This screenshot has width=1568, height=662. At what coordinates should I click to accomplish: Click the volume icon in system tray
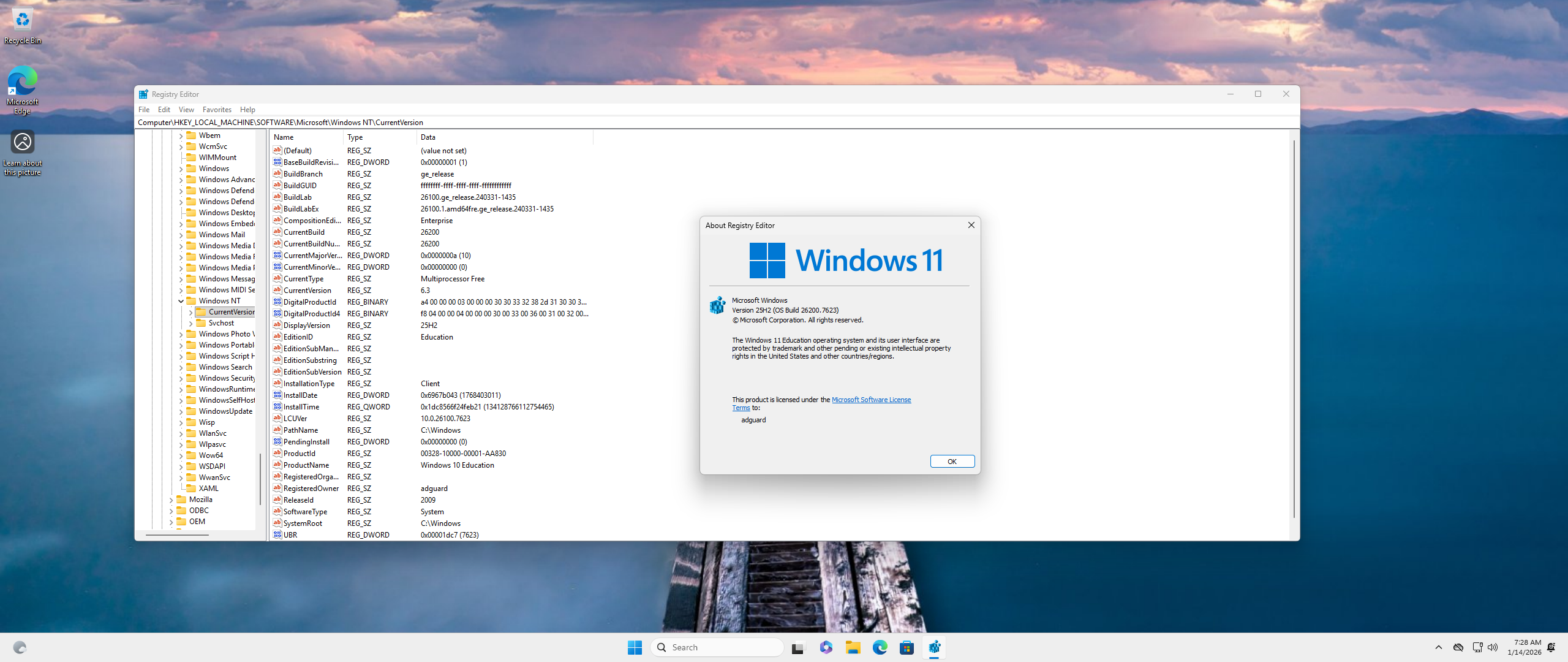coord(1493,647)
